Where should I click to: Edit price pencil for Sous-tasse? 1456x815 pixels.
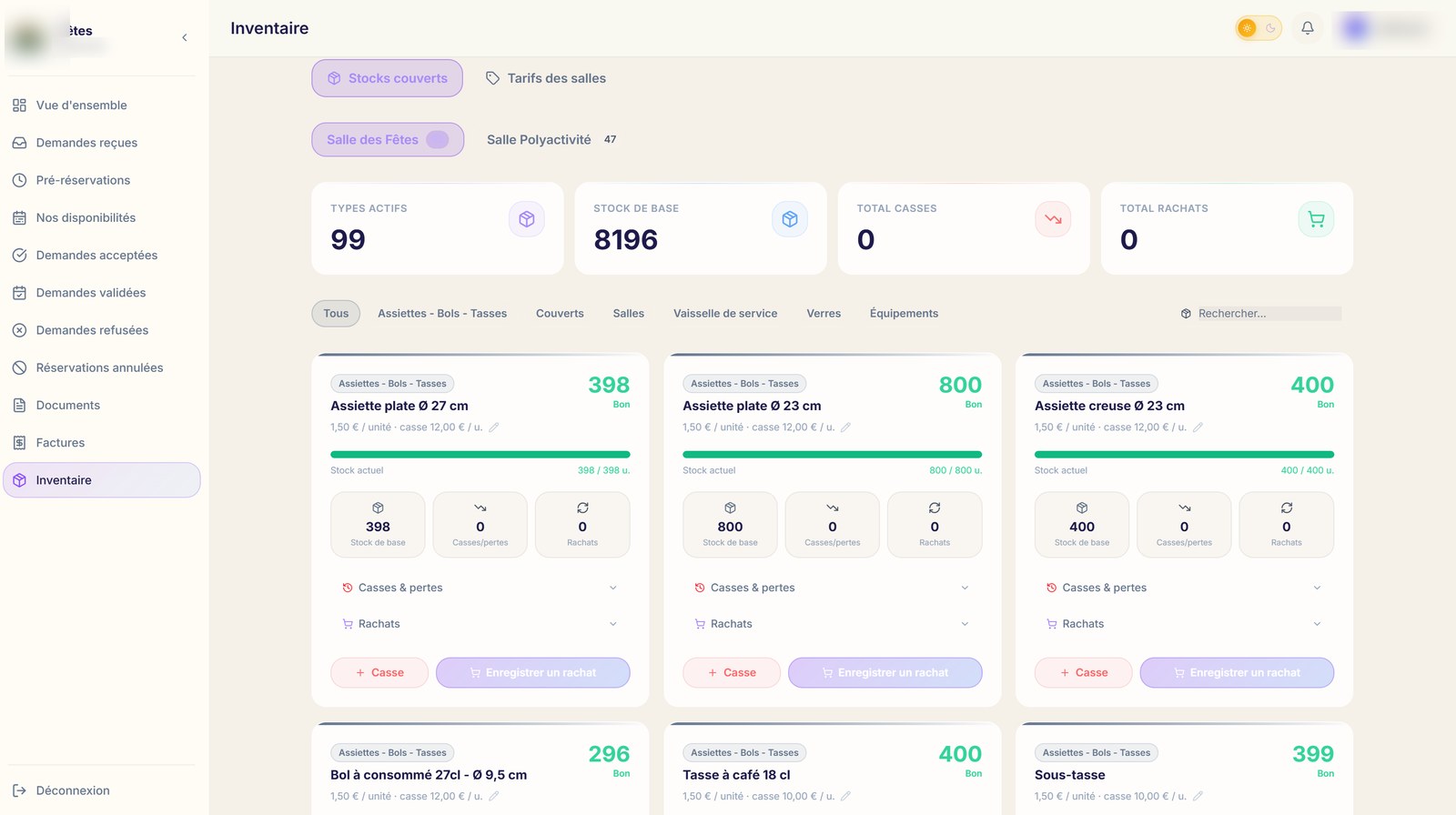point(1198,796)
